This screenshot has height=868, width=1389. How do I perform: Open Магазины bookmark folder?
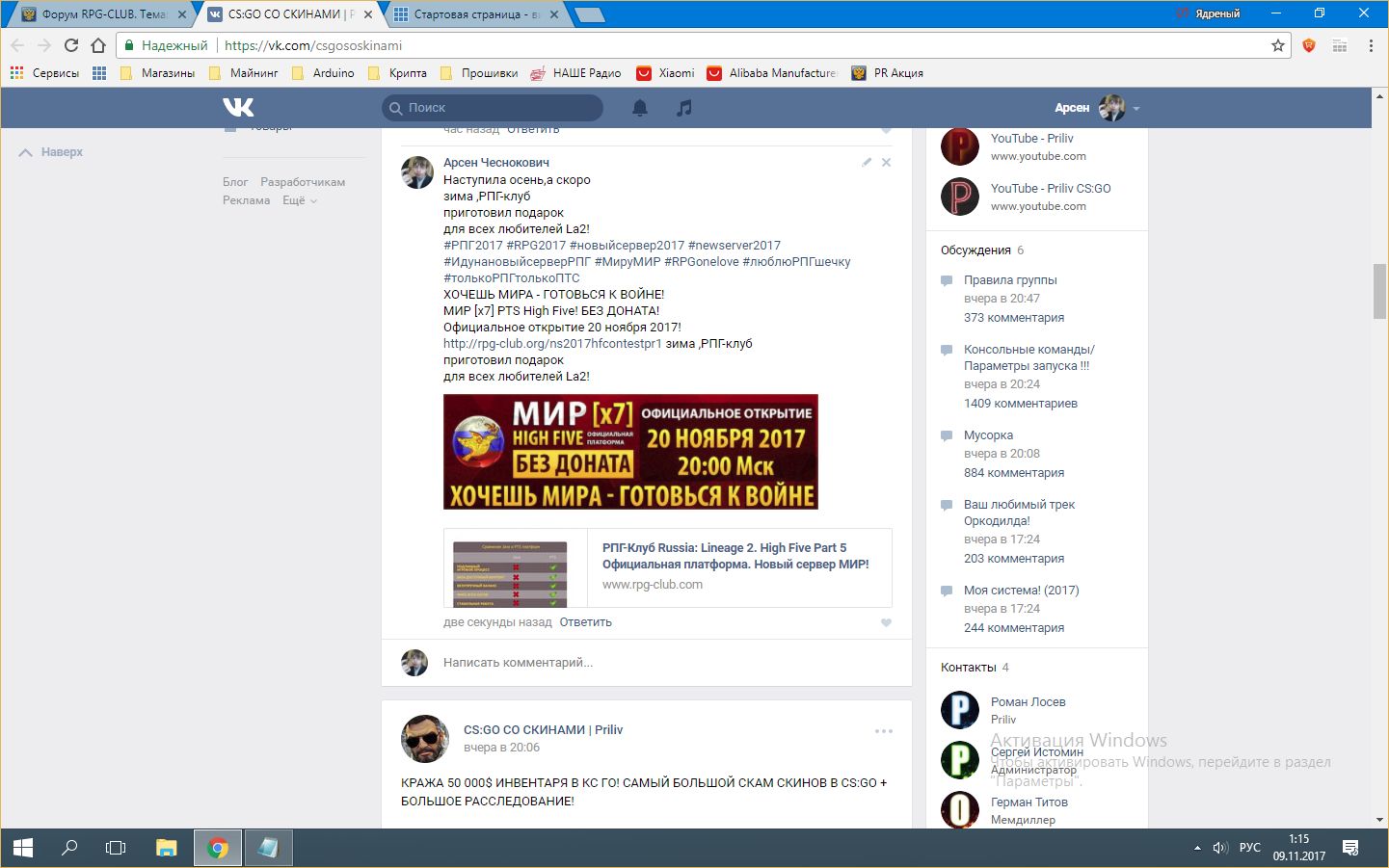(x=157, y=72)
